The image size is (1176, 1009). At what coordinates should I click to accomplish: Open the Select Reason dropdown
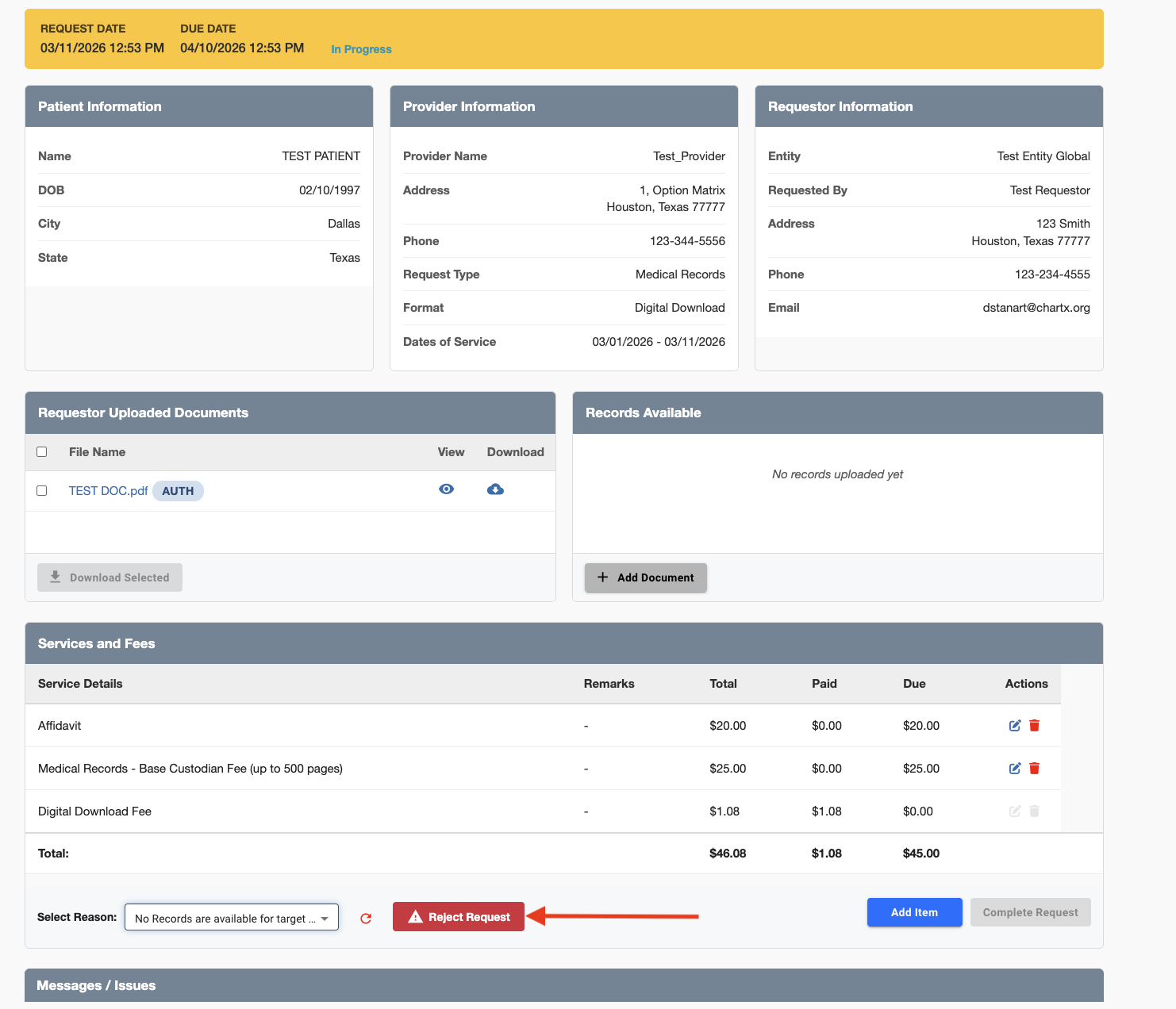click(232, 918)
